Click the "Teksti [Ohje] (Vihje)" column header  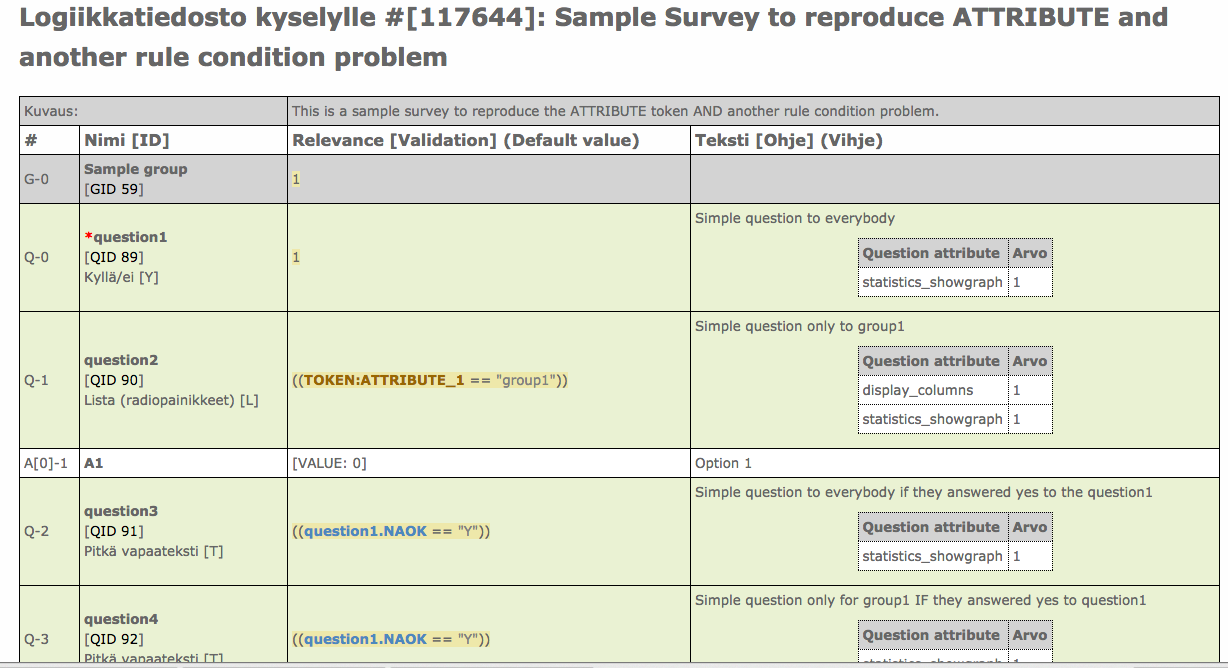[788, 140]
